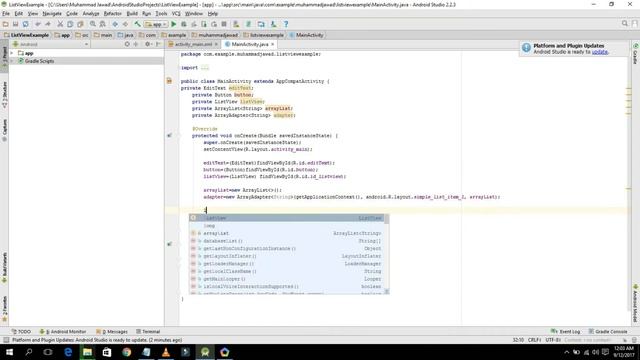
Task: Click the Windows Start button
Action: (x=9, y=352)
